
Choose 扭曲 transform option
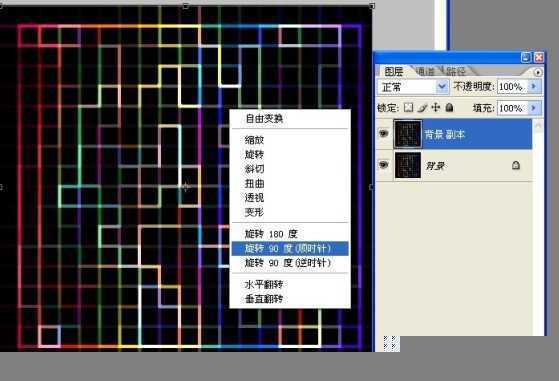click(x=254, y=184)
